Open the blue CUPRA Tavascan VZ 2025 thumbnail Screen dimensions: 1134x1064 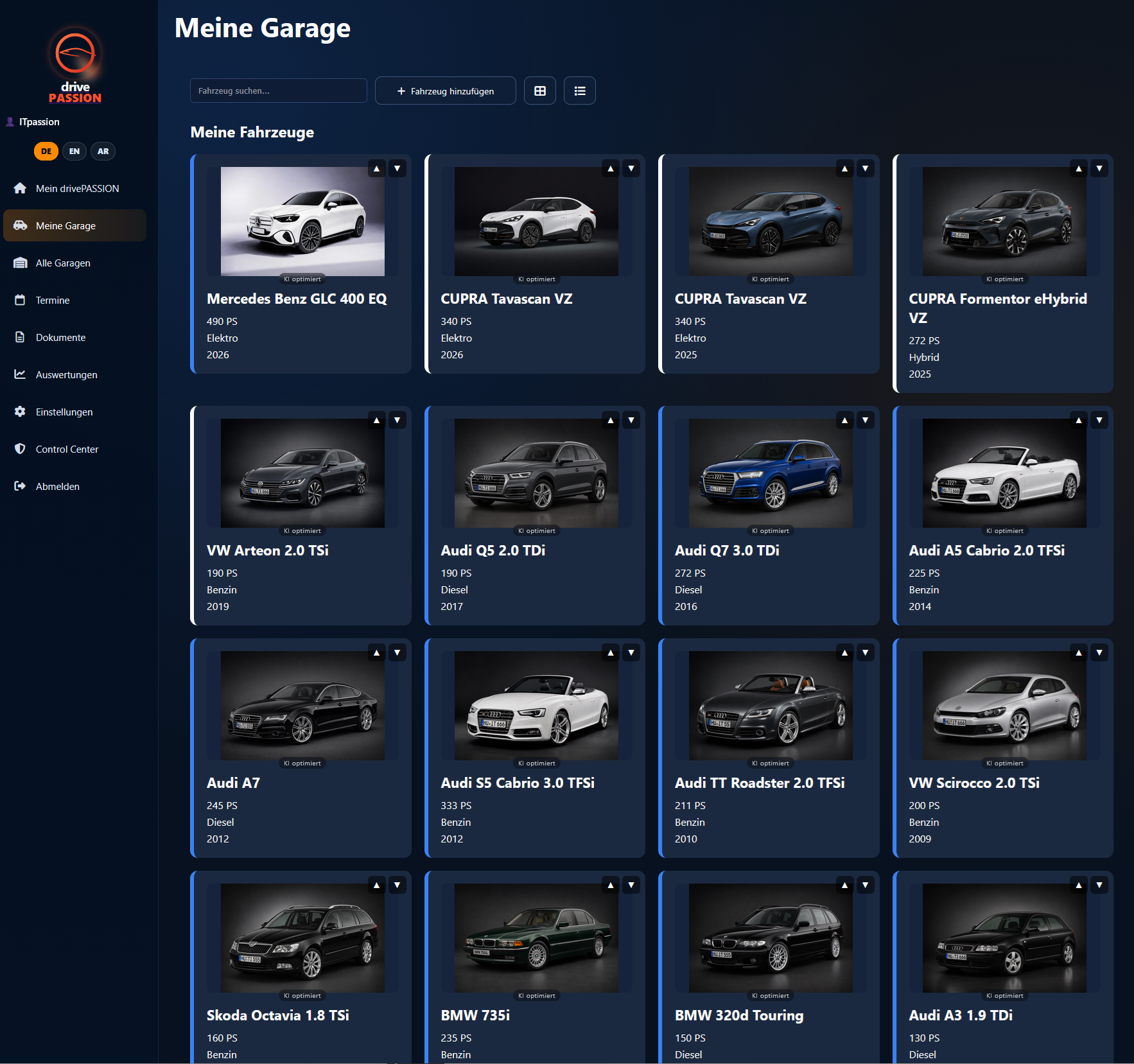click(771, 222)
